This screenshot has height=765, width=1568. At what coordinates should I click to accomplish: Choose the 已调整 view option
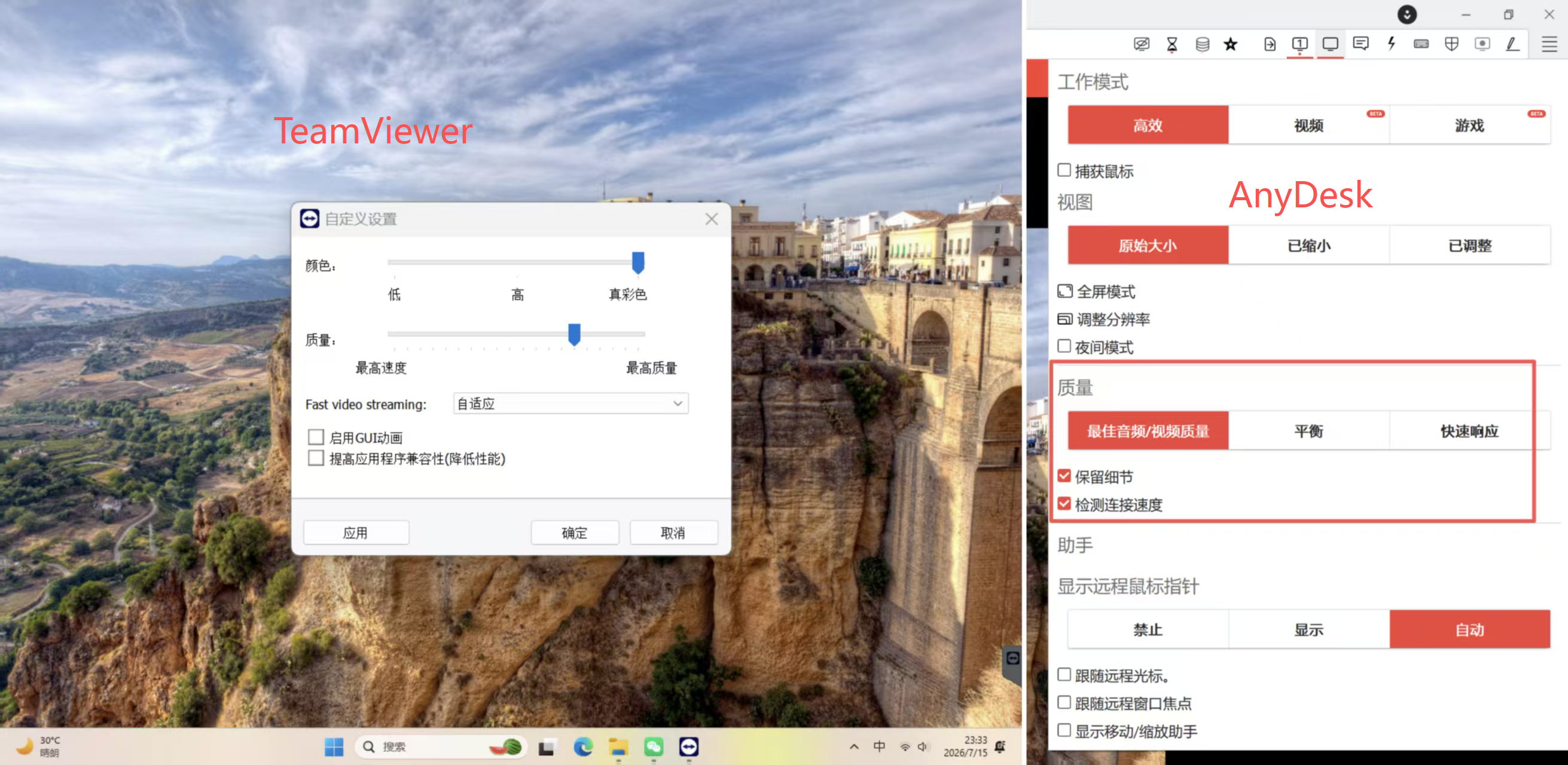point(1469,245)
